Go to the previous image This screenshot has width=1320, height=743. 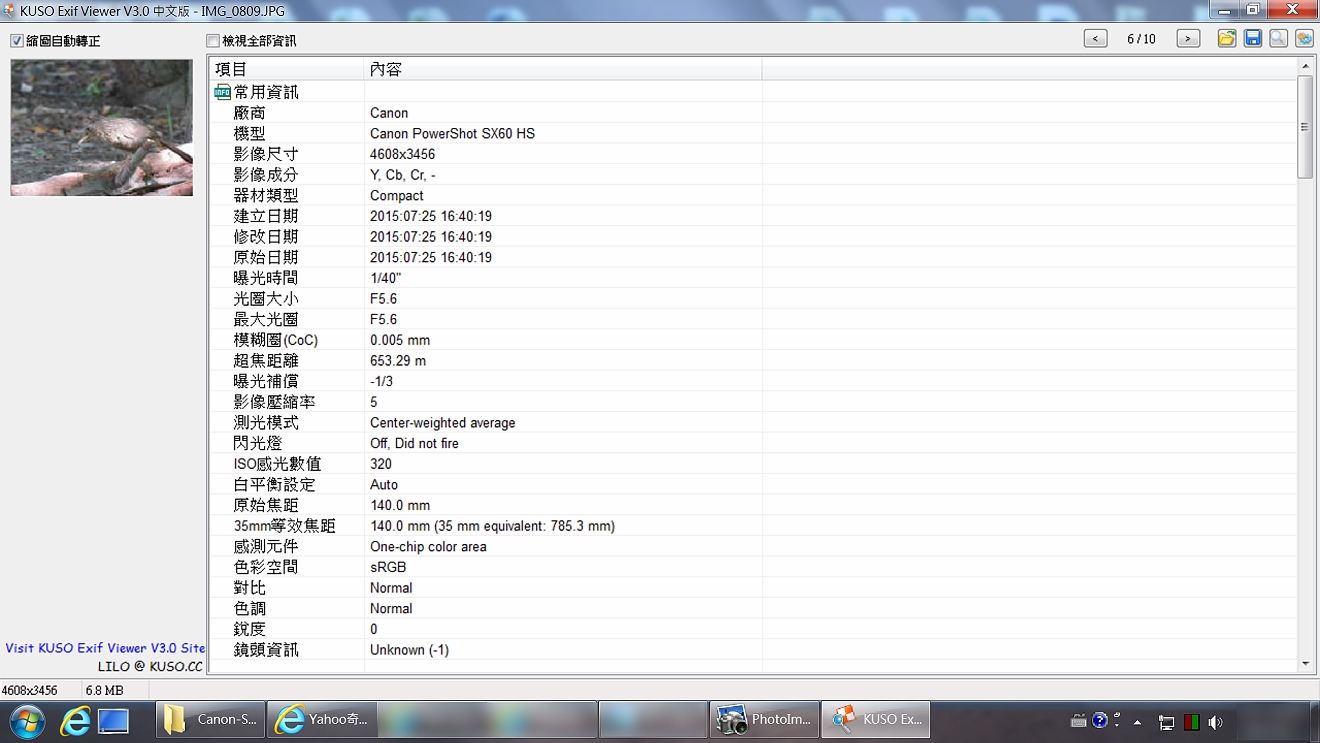pos(1096,39)
